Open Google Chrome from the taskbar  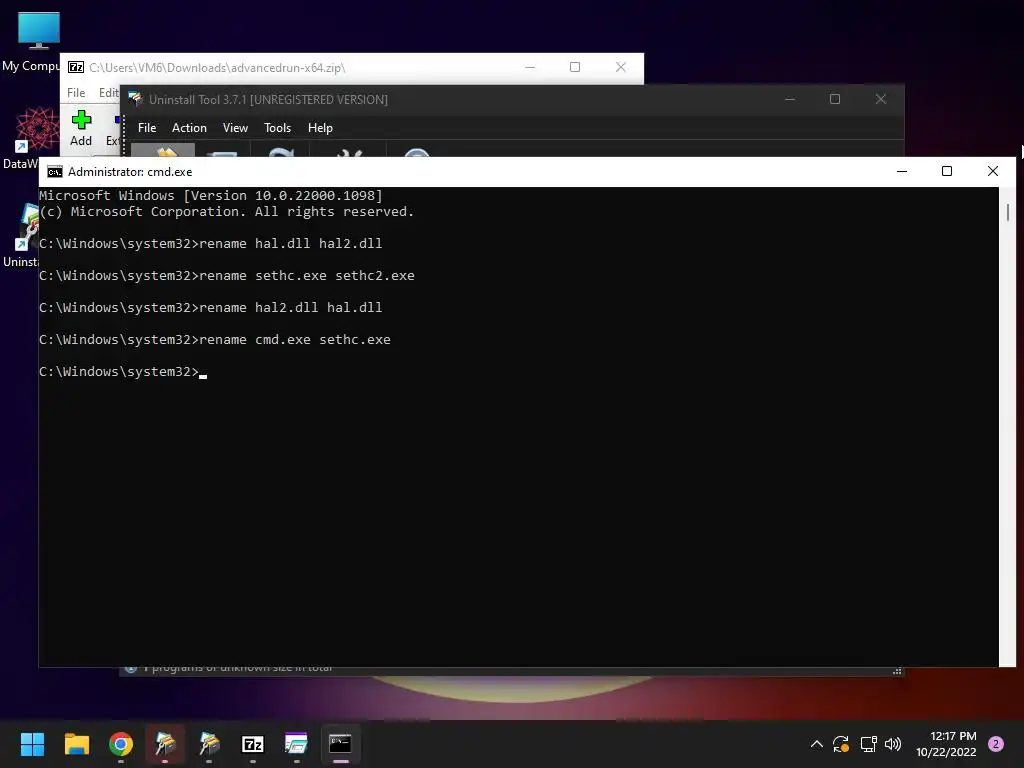click(x=121, y=744)
